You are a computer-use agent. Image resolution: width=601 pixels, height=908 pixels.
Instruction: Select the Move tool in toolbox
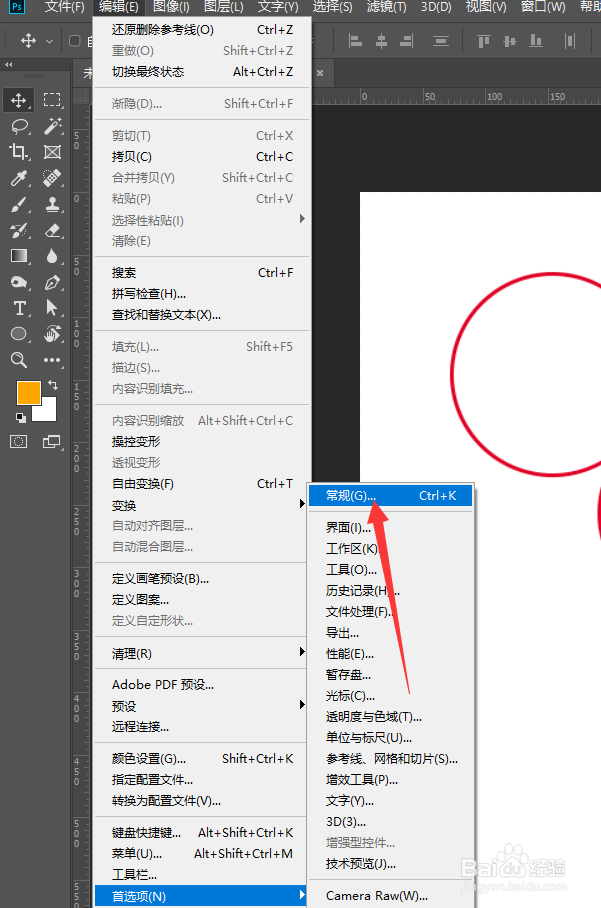coord(19,100)
